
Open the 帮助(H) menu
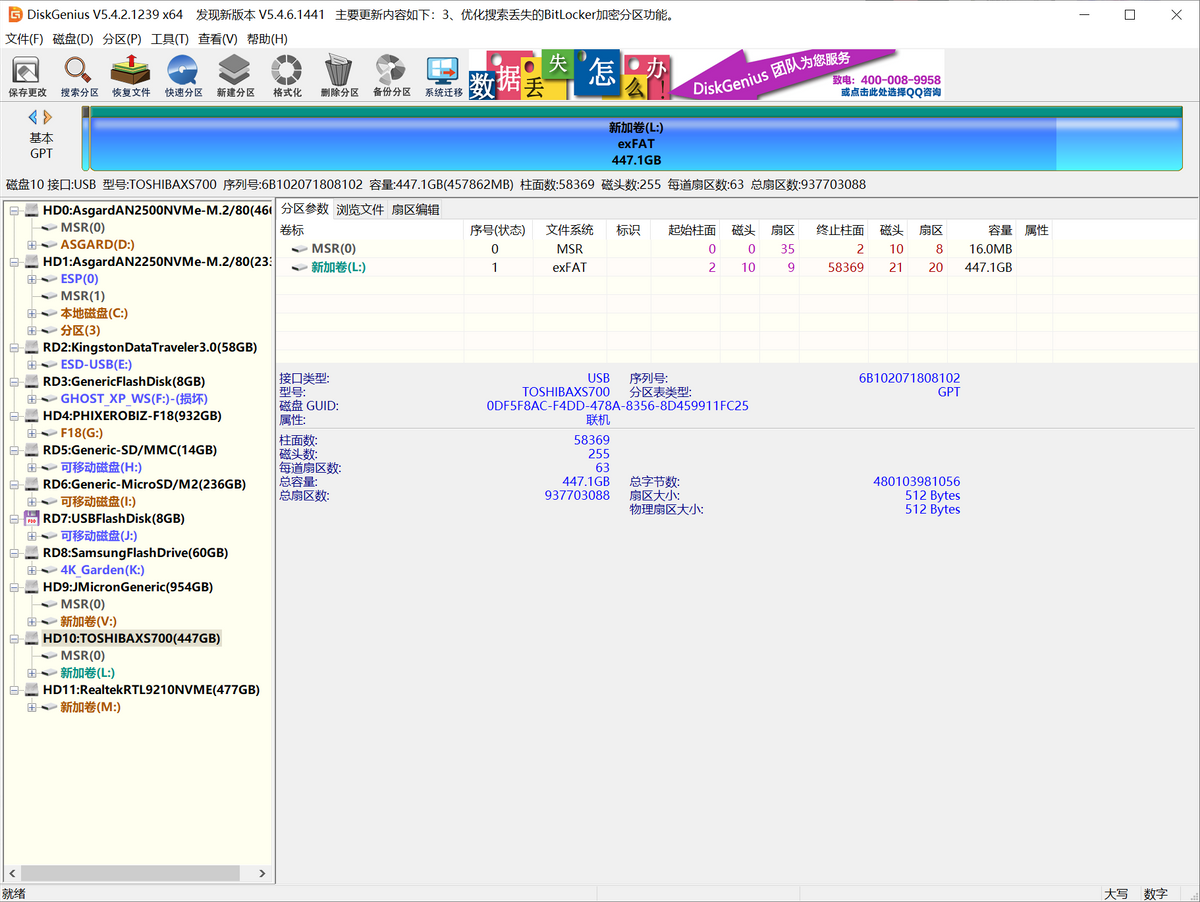[267, 39]
